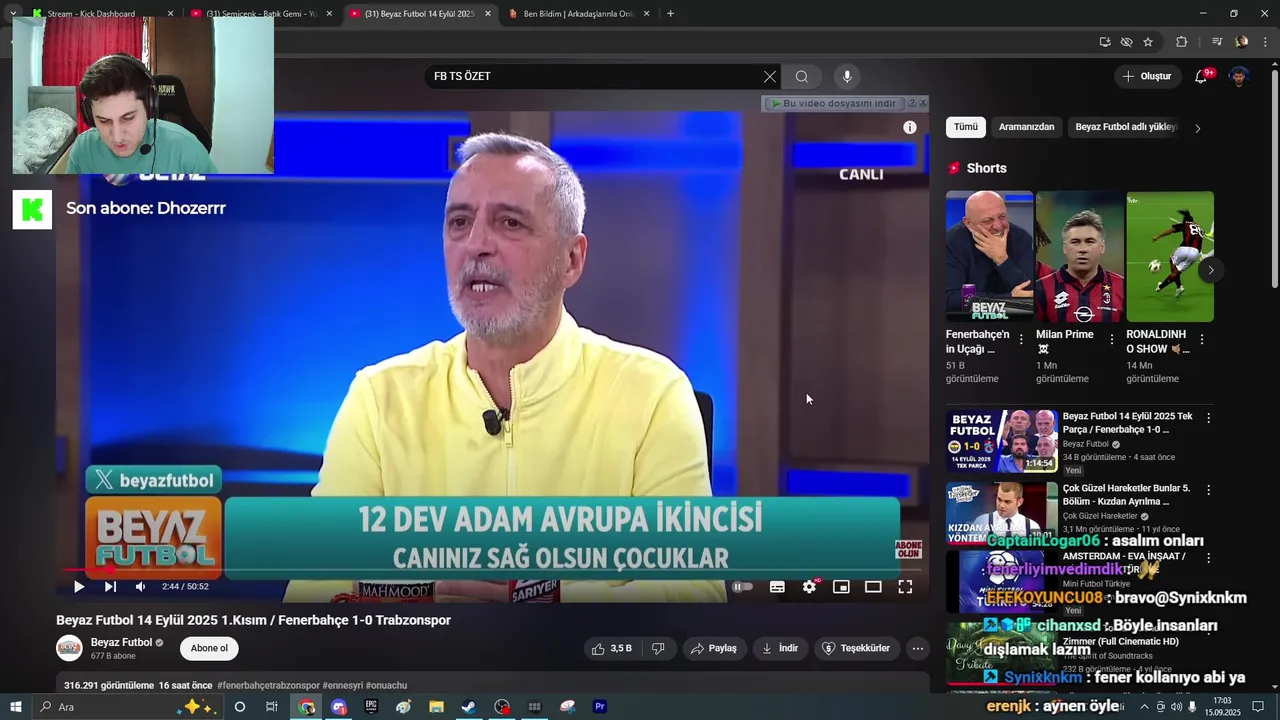Screen dimensions: 1280x720
Task: Open the Beyaz Futbol channel name link
Action: 121,642
